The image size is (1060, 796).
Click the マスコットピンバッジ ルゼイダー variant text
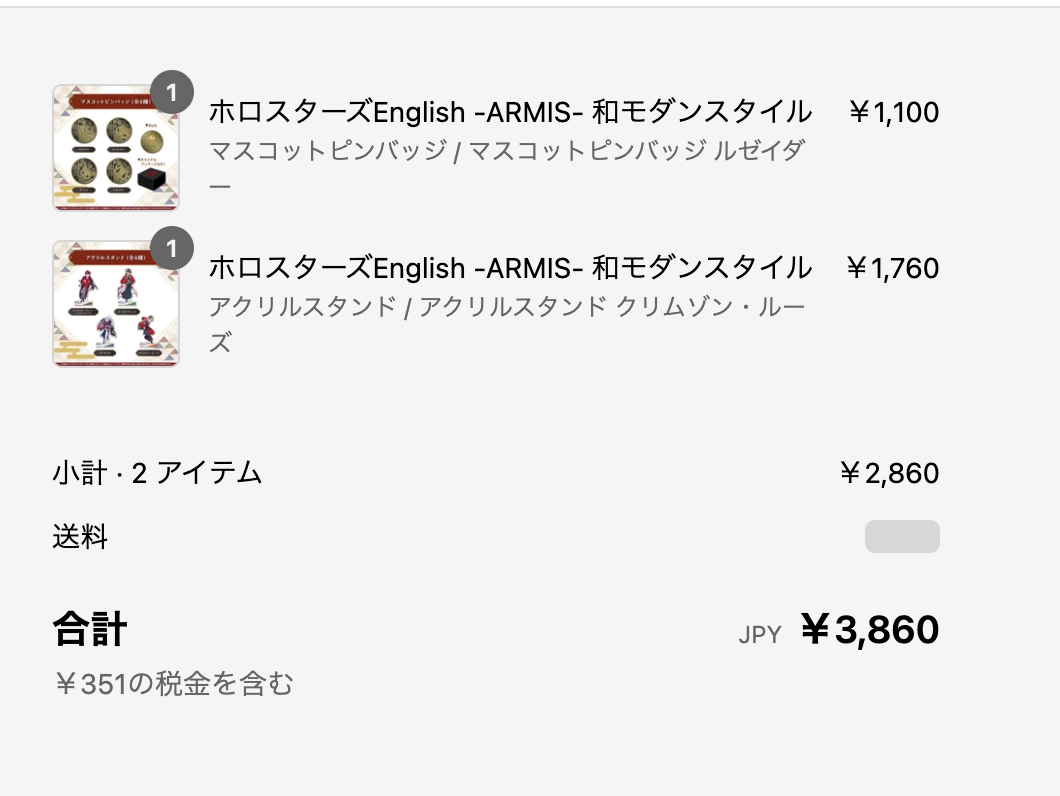507,168
